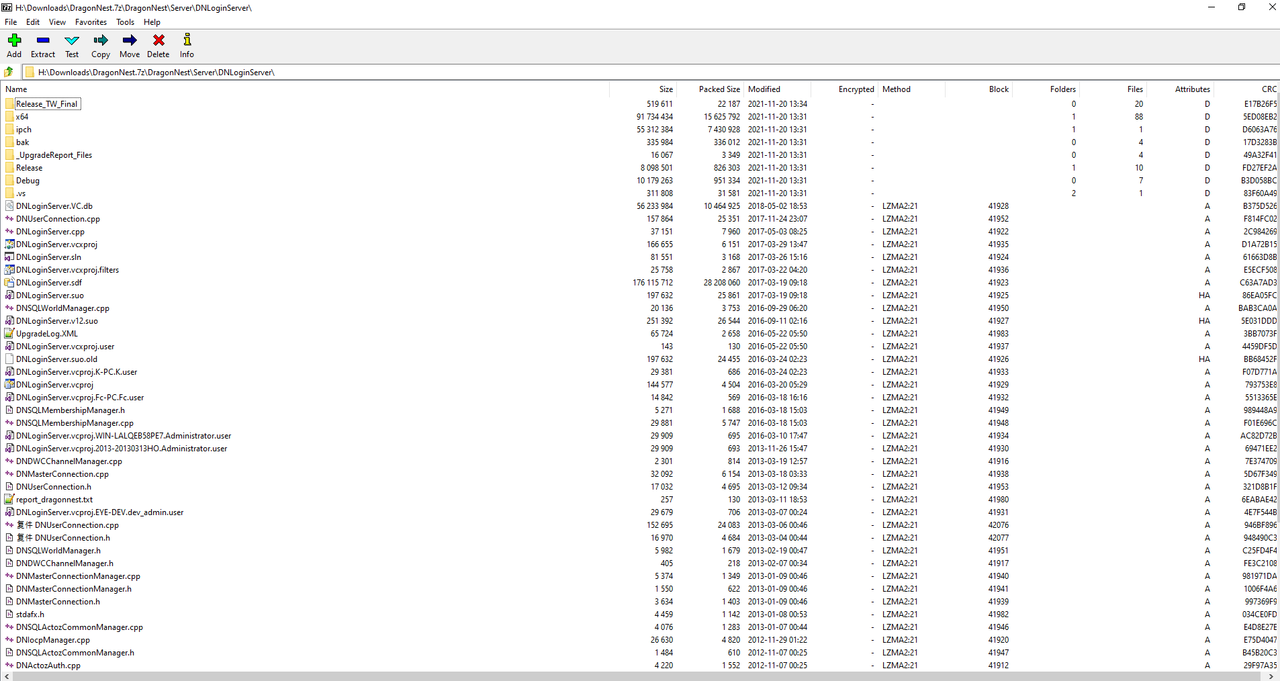Click the Release folder icon
This screenshot has width=1280, height=681.
click(9, 167)
